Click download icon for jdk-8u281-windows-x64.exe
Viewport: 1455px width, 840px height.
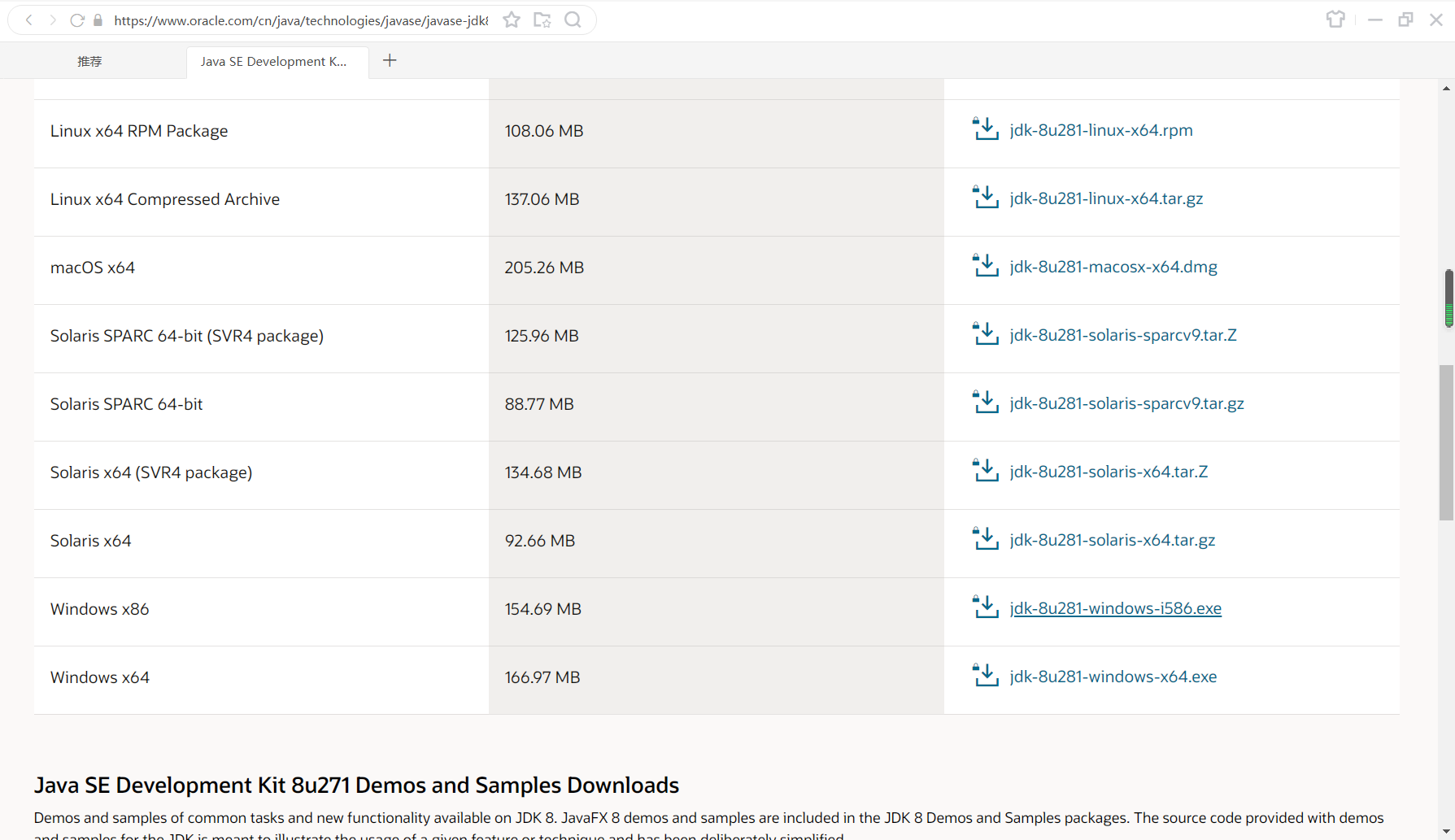pos(986,675)
